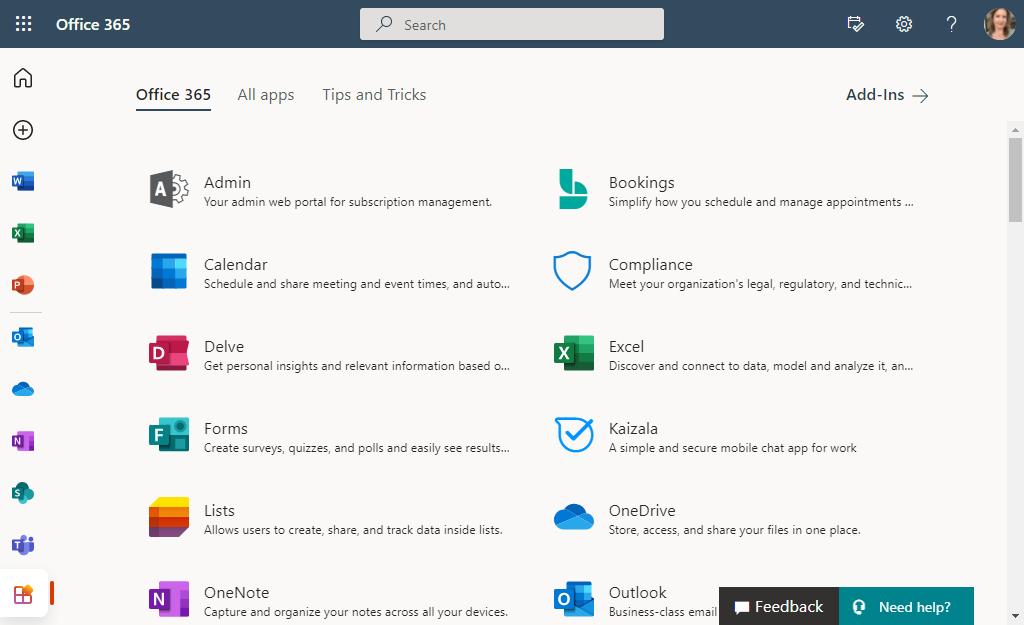1024x625 pixels.
Task: Open Settings gear in the header
Action: pyautogui.click(x=904, y=24)
